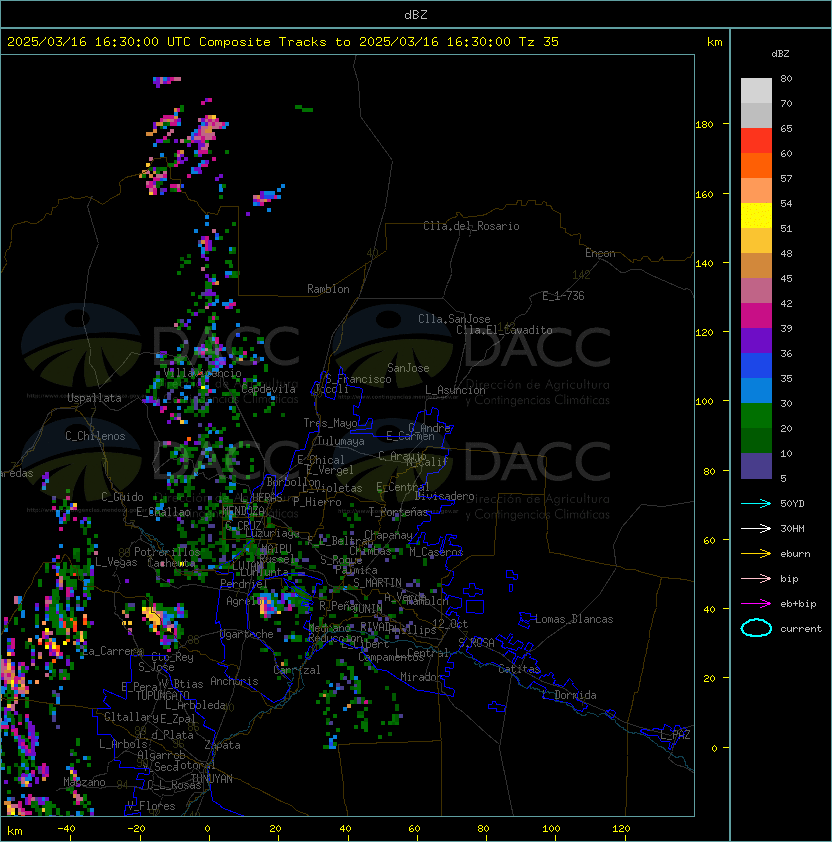This screenshot has width=832, height=842.
Task: Click the Tulumaya map label
Action: pyautogui.click(x=341, y=441)
